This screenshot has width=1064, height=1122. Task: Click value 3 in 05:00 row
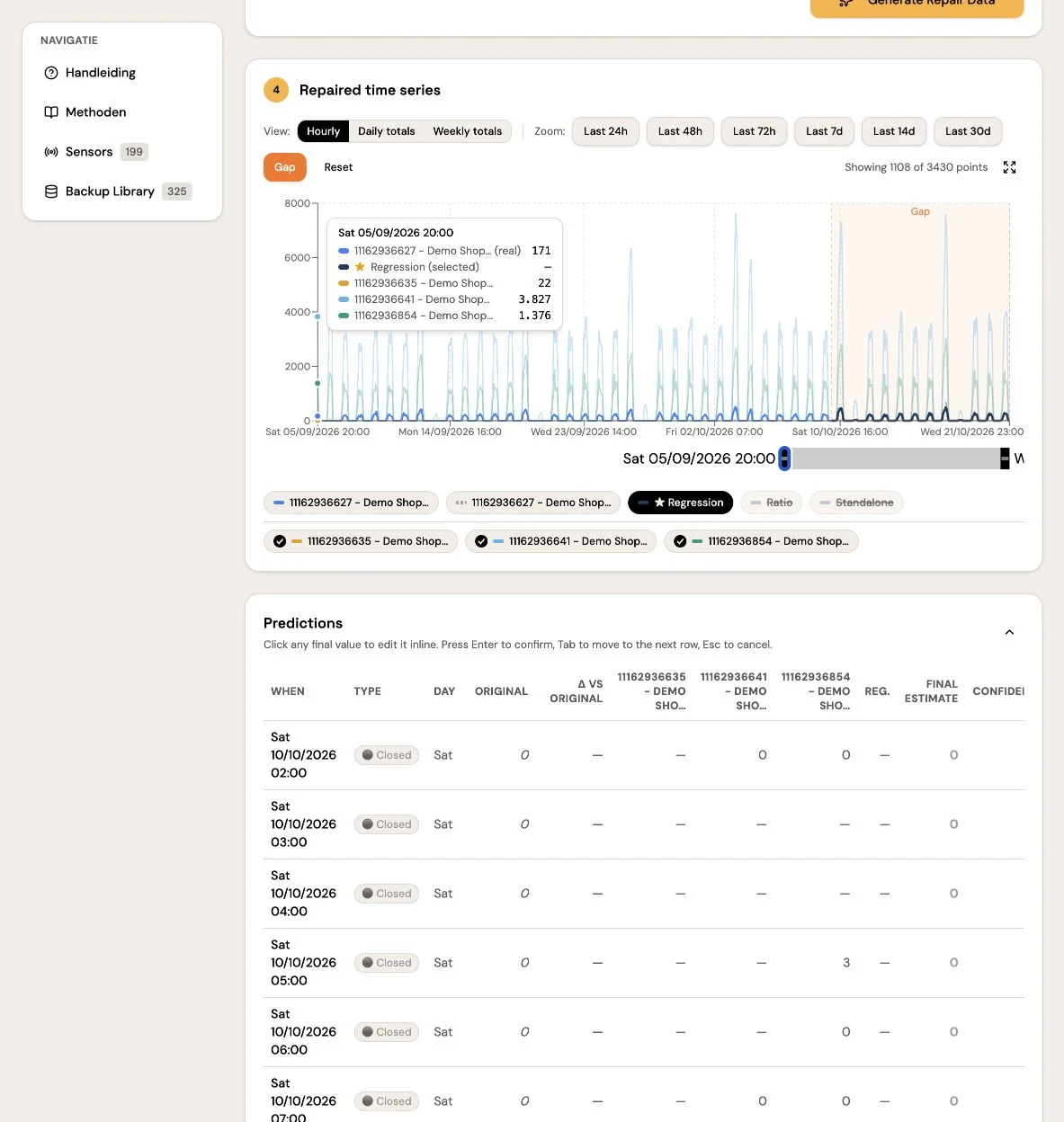point(846,963)
